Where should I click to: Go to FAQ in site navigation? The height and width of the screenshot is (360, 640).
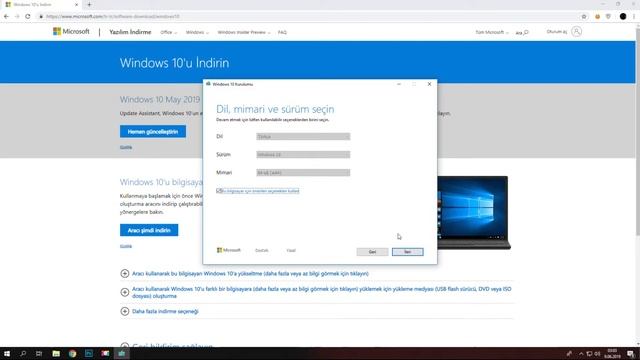click(282, 32)
